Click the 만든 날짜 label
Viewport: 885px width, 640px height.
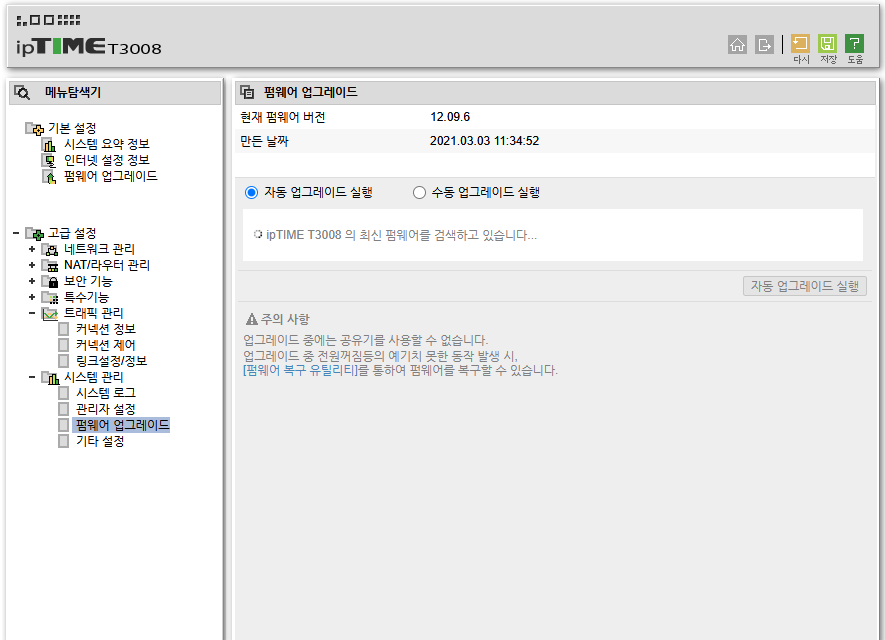(x=264, y=142)
